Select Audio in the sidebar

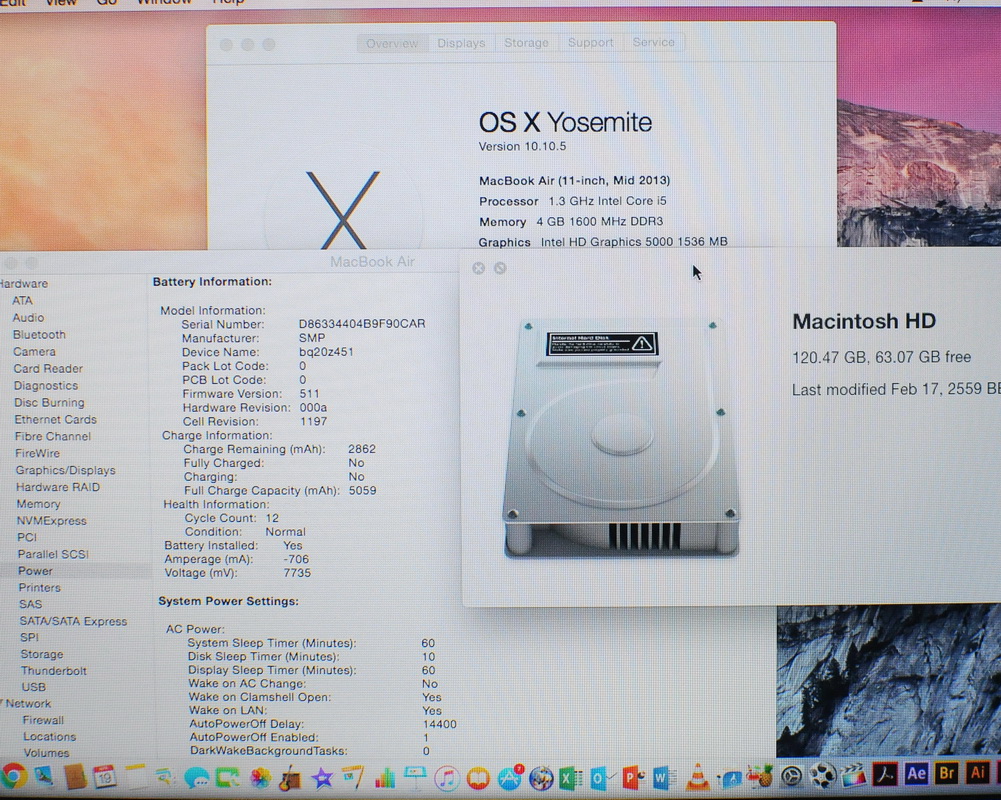pos(28,317)
